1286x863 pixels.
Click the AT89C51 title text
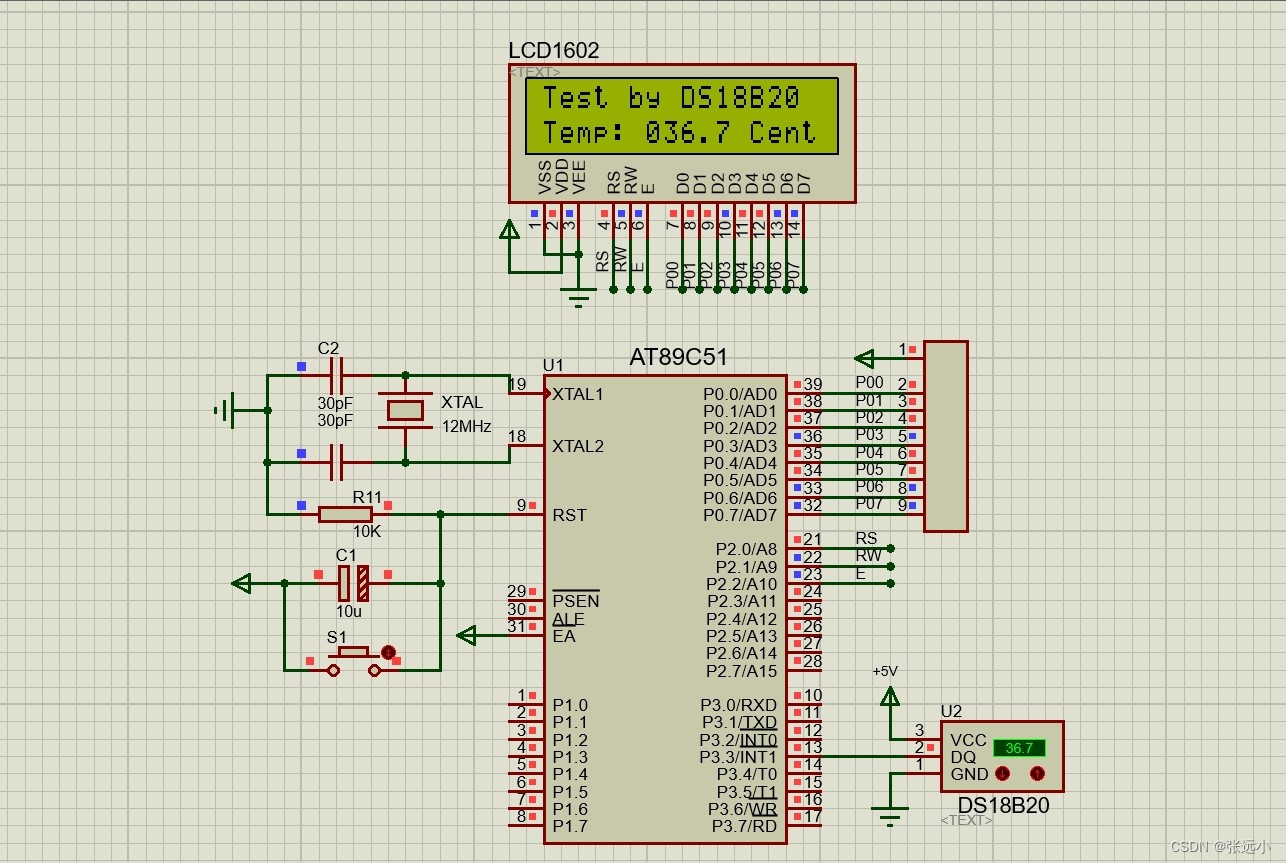(x=678, y=357)
